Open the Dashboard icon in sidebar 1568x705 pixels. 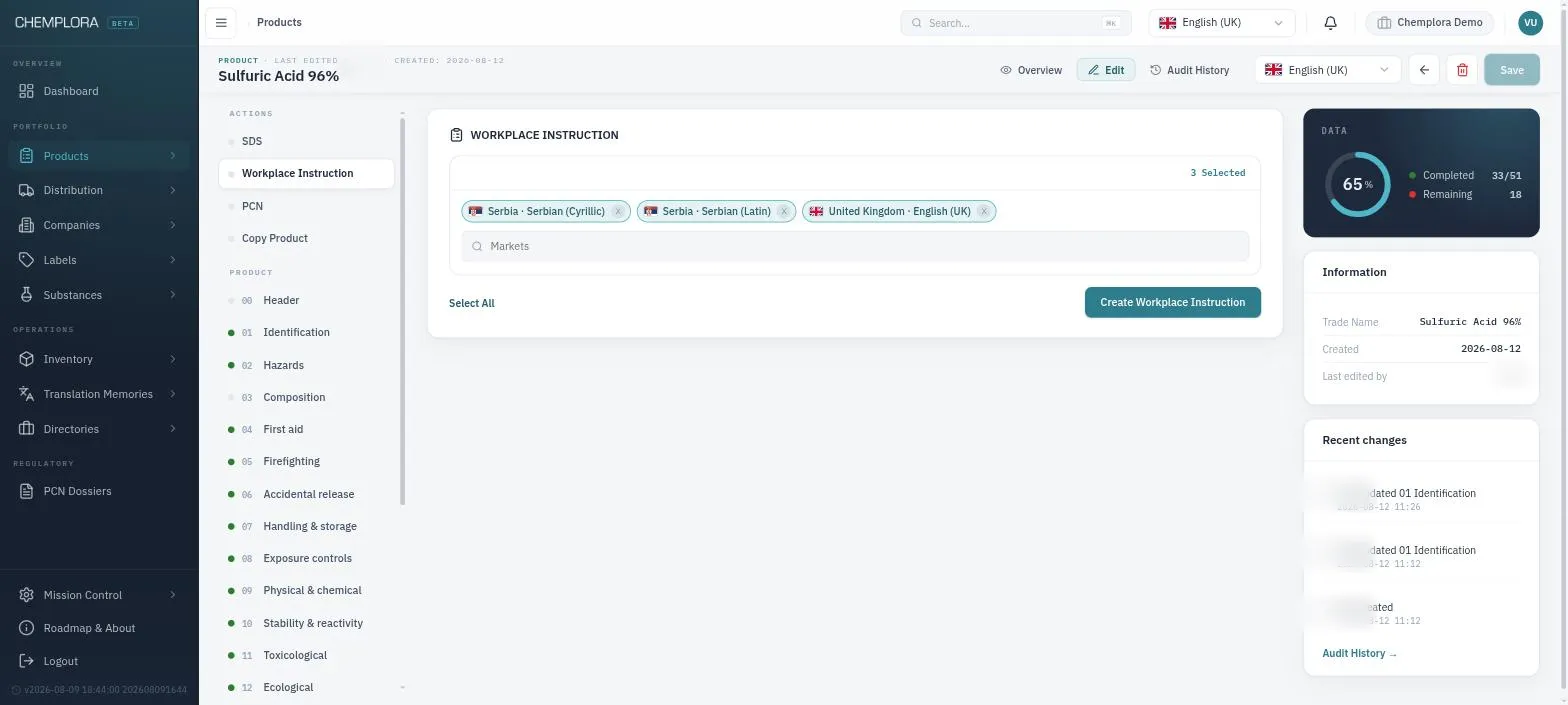(27, 91)
